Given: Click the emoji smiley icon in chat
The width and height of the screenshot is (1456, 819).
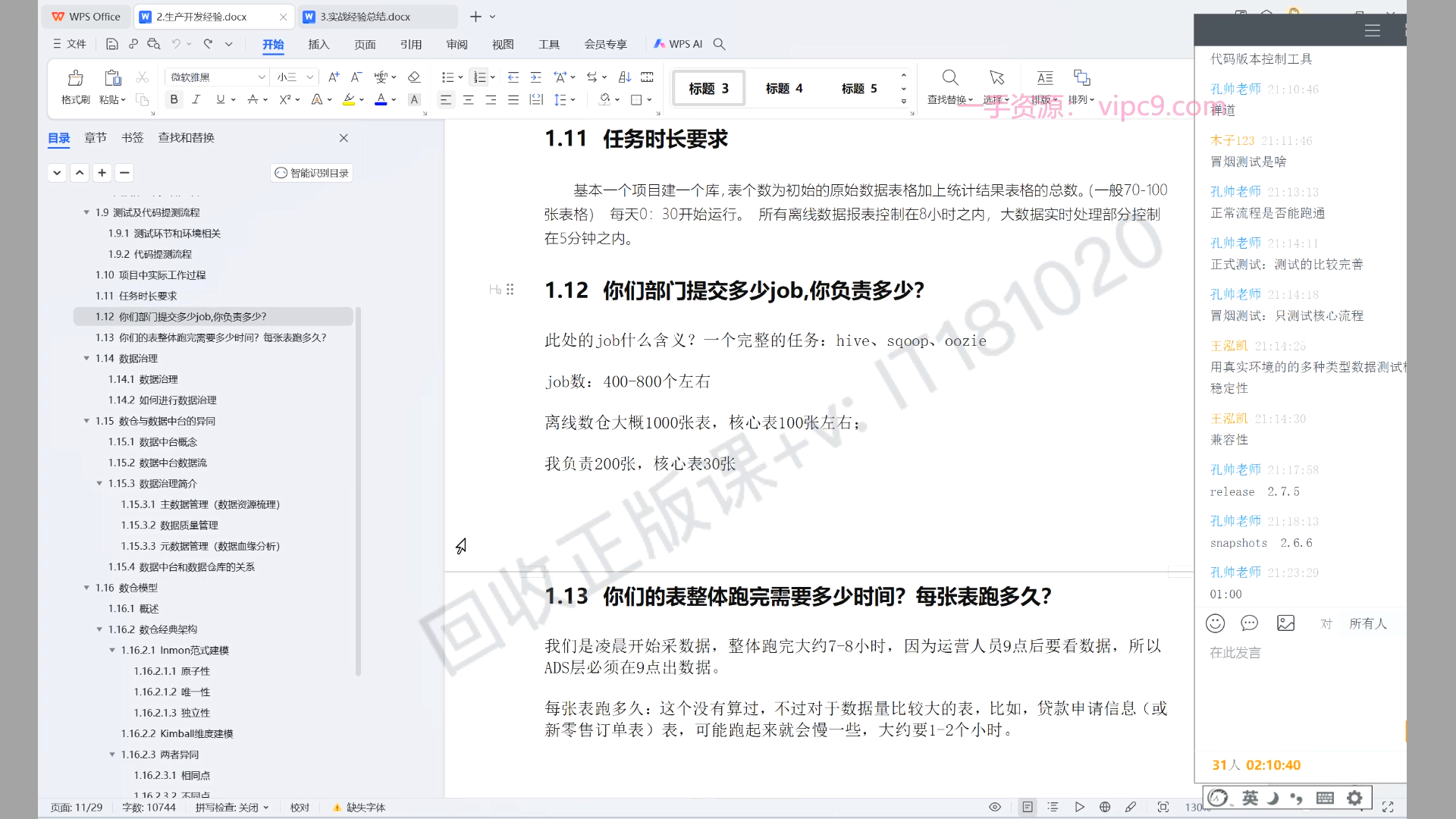Looking at the screenshot, I should coord(1215,623).
